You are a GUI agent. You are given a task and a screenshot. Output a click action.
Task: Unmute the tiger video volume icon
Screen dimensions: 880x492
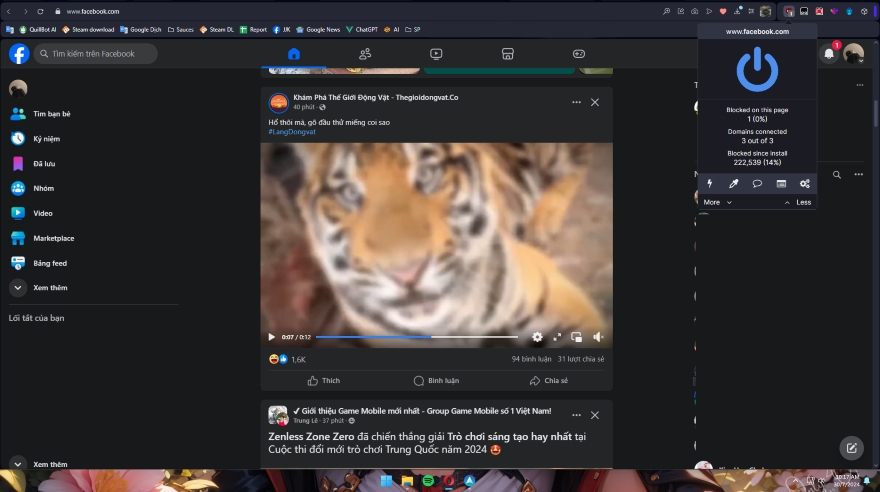pos(598,337)
